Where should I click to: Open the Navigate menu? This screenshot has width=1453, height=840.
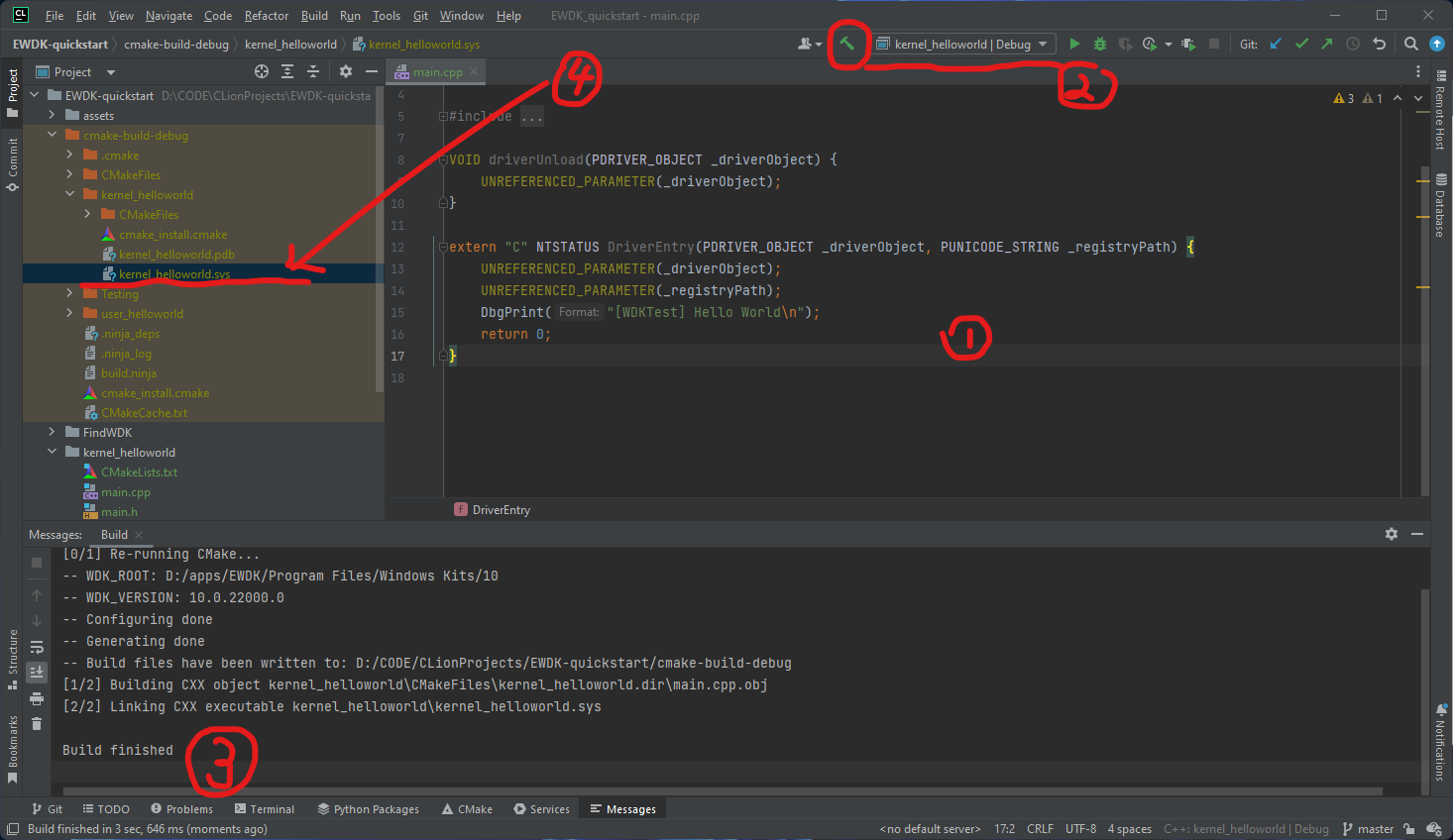pyautogui.click(x=168, y=15)
